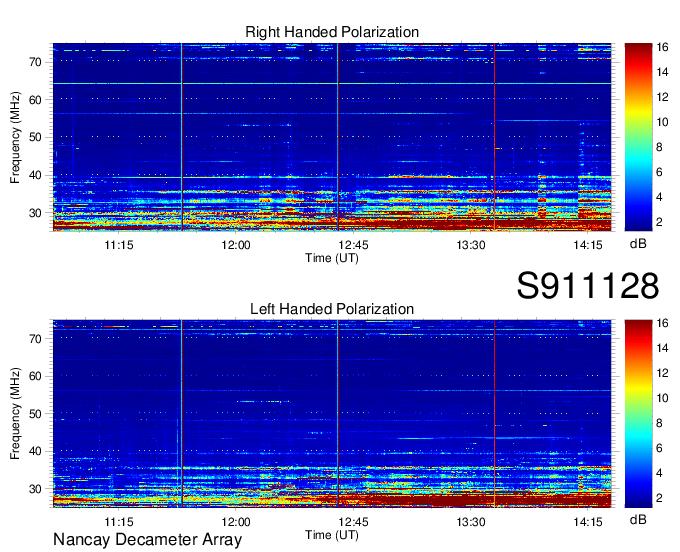This screenshot has width=680, height=552.
Task: Click the S911128 label
Action: pyautogui.click(x=588, y=286)
